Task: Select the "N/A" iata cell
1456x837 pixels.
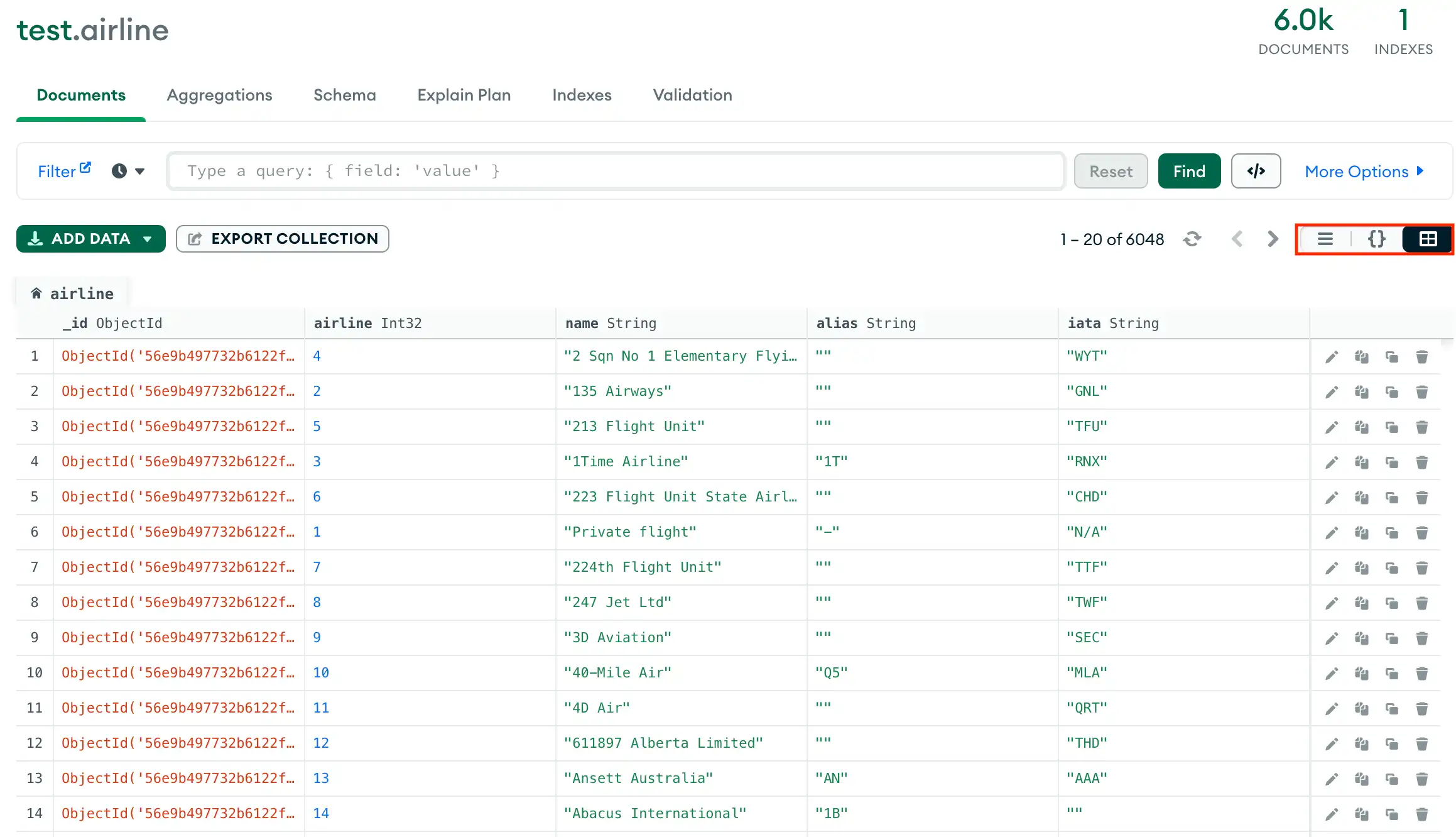Action: point(1184,532)
